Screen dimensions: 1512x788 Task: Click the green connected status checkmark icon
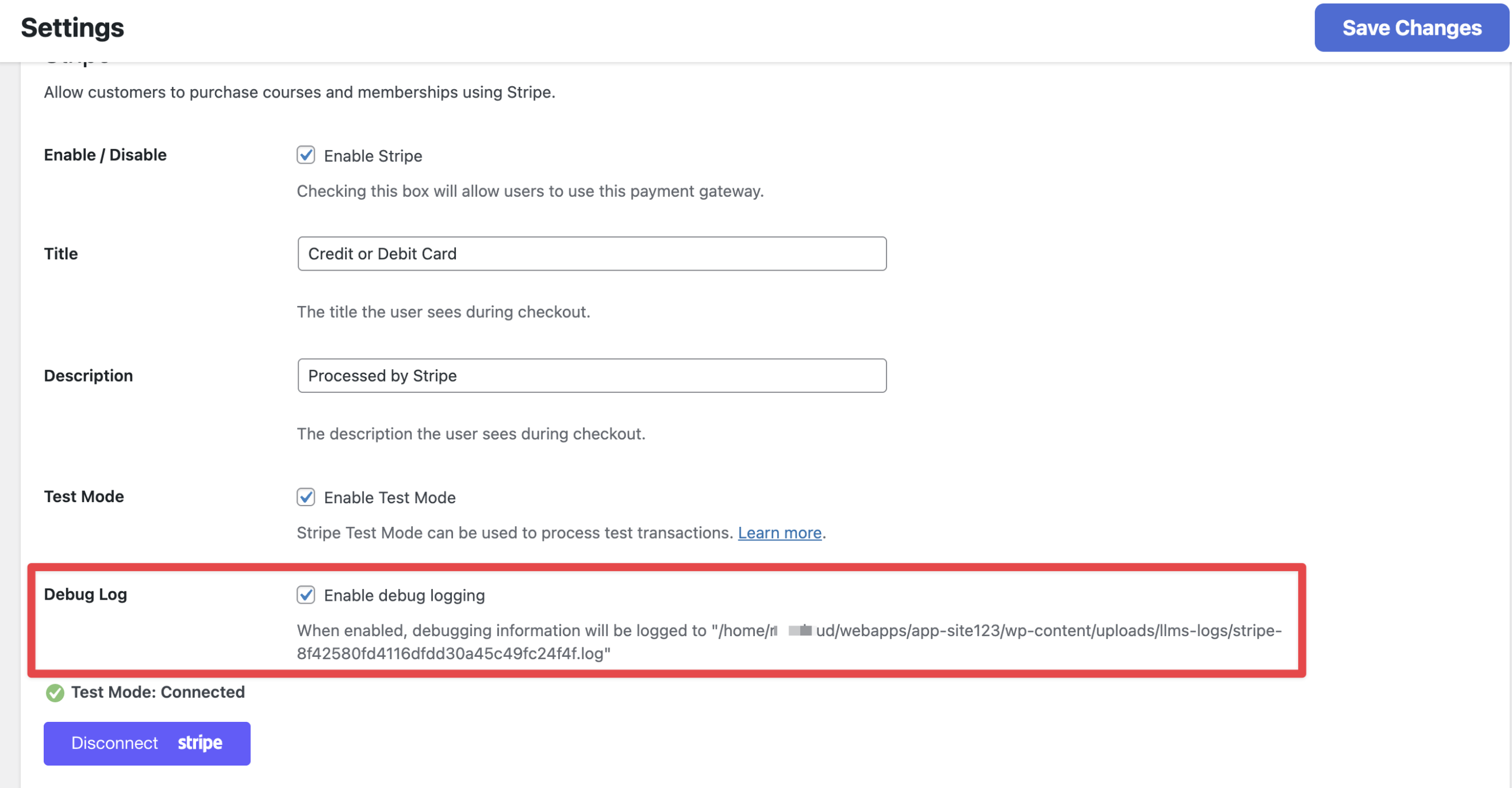55,692
